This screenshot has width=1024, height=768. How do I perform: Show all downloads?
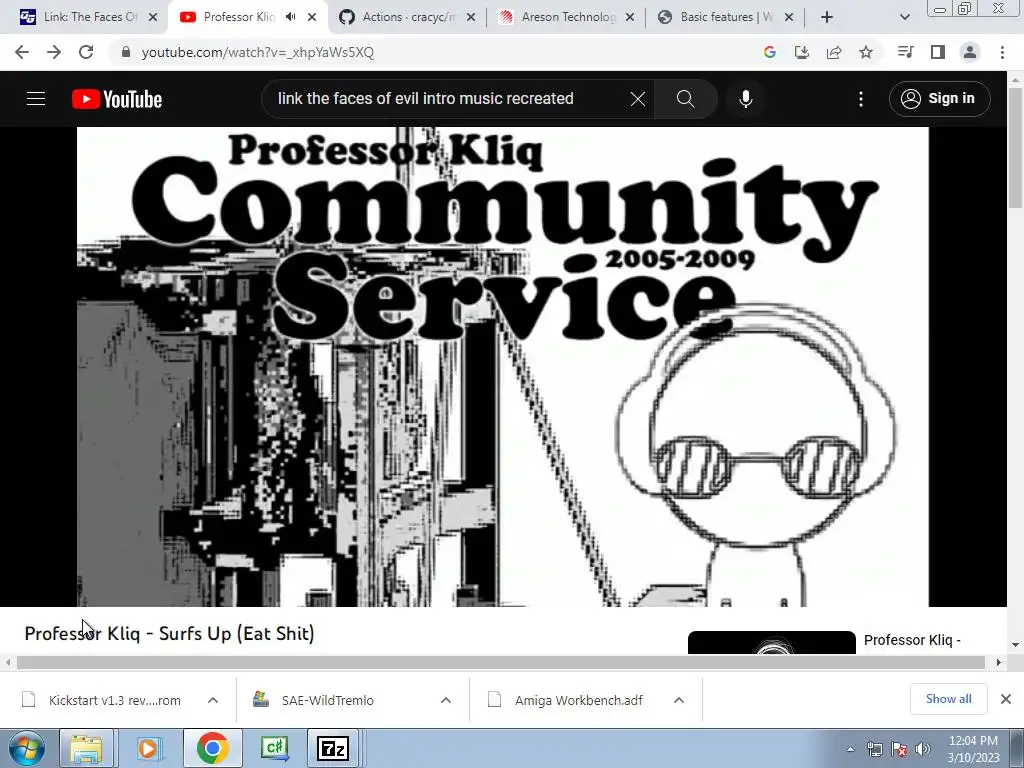[x=948, y=699]
